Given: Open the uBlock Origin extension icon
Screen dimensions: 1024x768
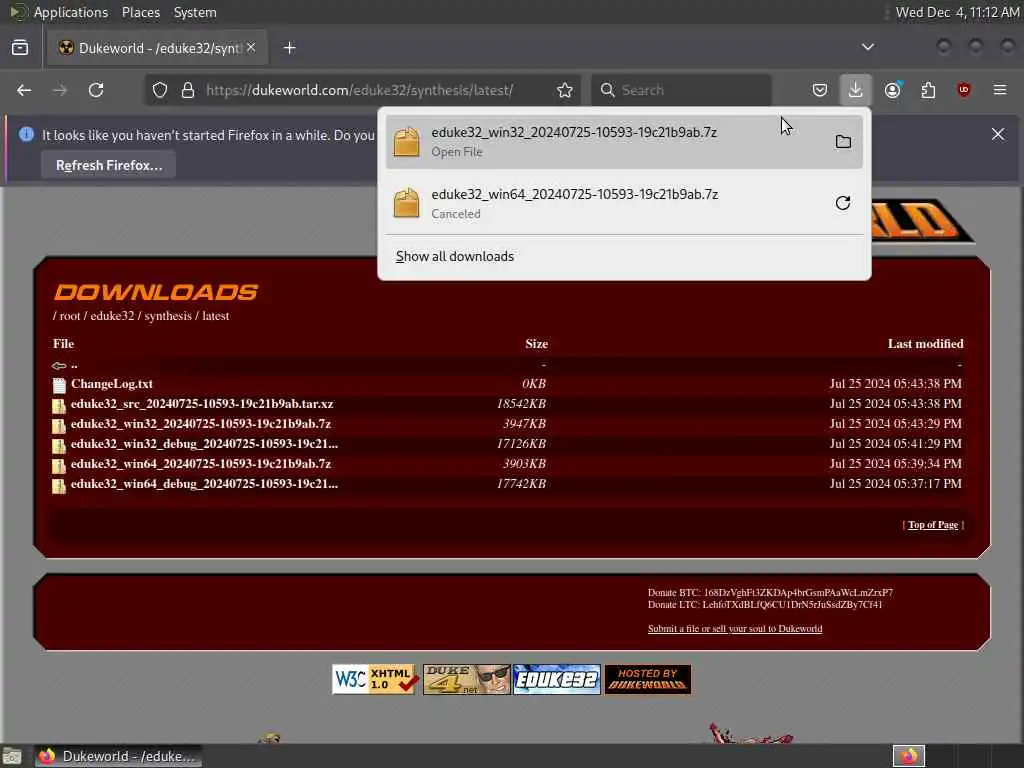Looking at the screenshot, I should pos(964,90).
